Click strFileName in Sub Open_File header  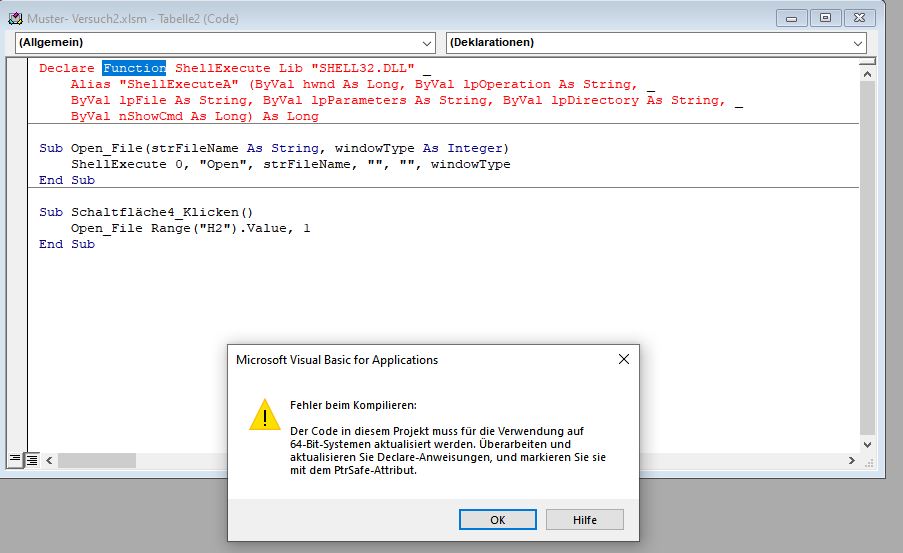(x=195, y=148)
